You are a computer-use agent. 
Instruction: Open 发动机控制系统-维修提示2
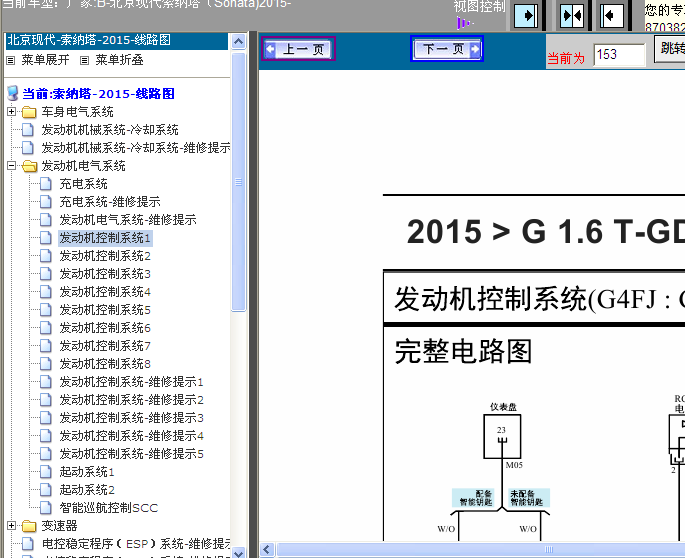coord(131,399)
